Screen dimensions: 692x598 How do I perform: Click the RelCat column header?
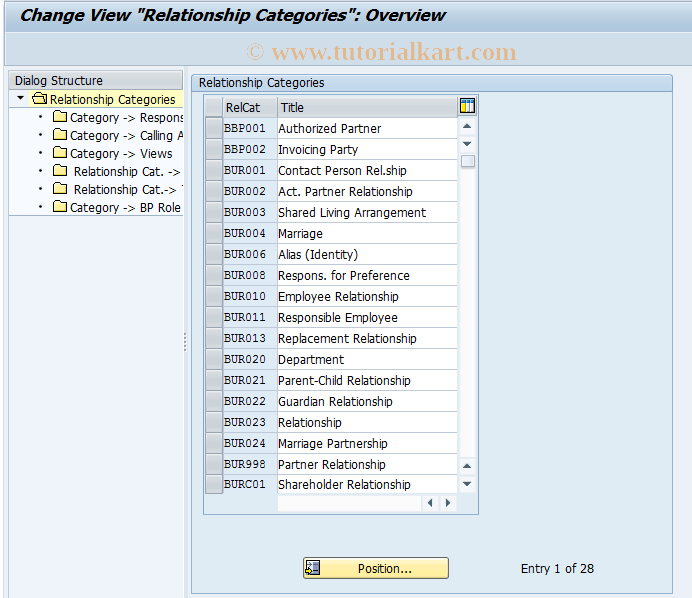coord(250,107)
